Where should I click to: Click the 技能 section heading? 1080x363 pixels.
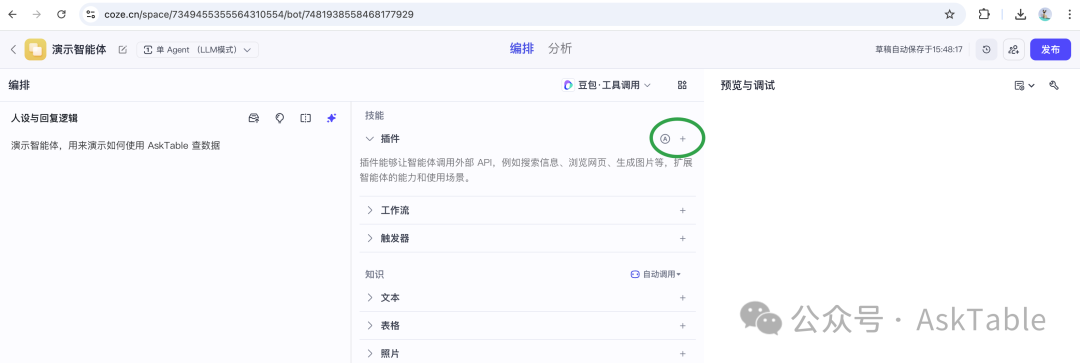[374, 116]
